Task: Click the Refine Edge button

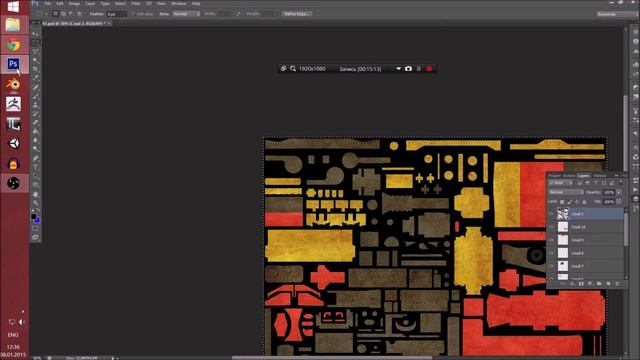Action: pyautogui.click(x=297, y=13)
